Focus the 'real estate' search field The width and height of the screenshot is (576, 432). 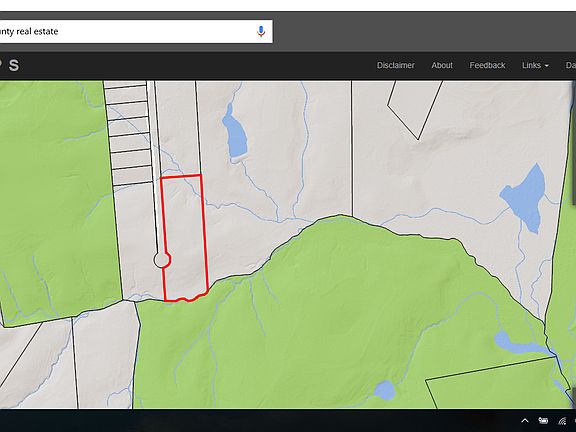click(136, 32)
